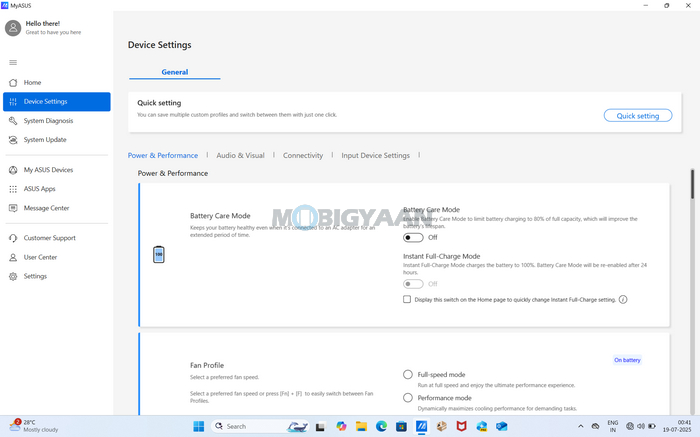This screenshot has width=700, height=437.
Task: Click the battery icon in Battery Care card
Action: [x=158, y=254]
